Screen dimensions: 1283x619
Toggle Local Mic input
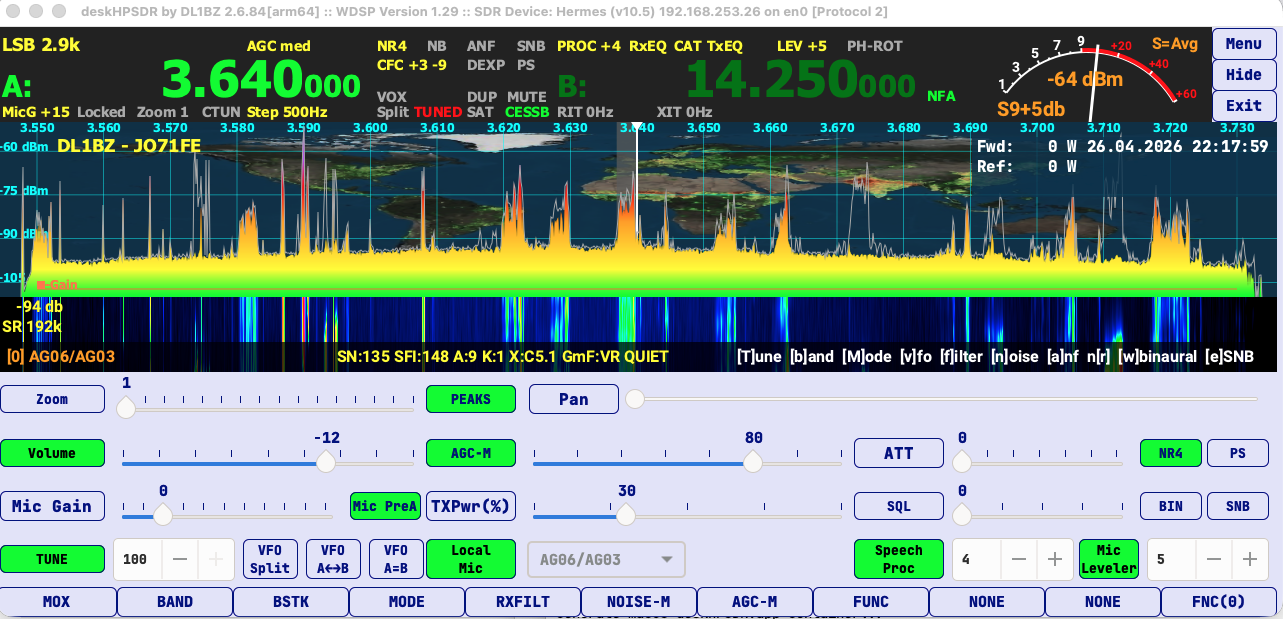click(x=470, y=559)
